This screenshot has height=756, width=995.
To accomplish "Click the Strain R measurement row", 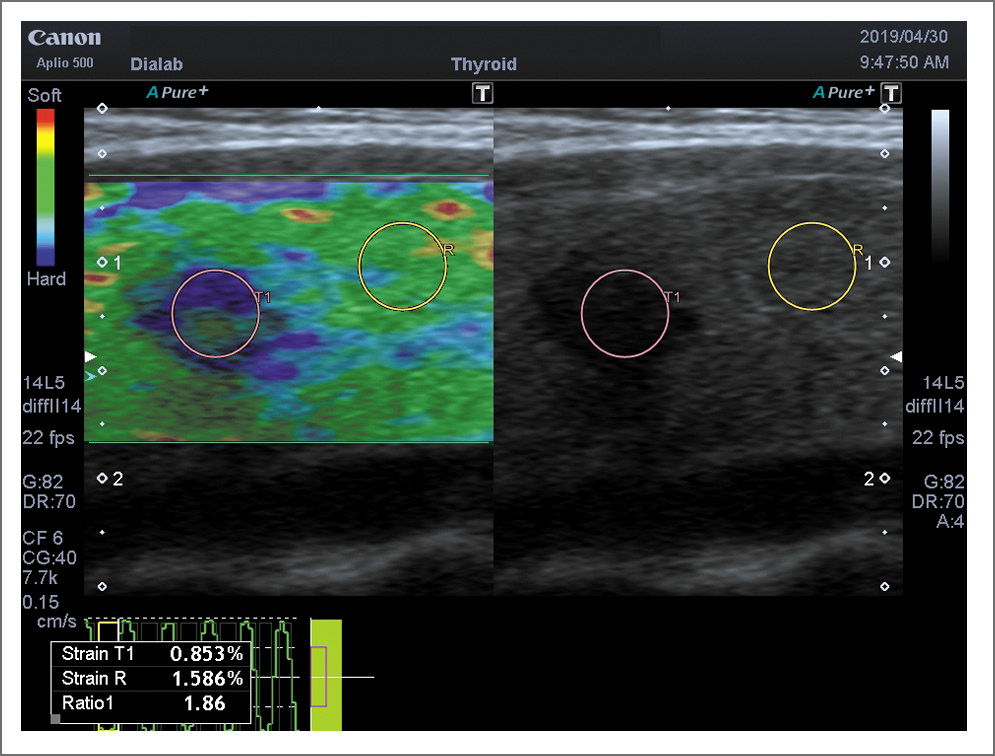I will tap(150, 679).
